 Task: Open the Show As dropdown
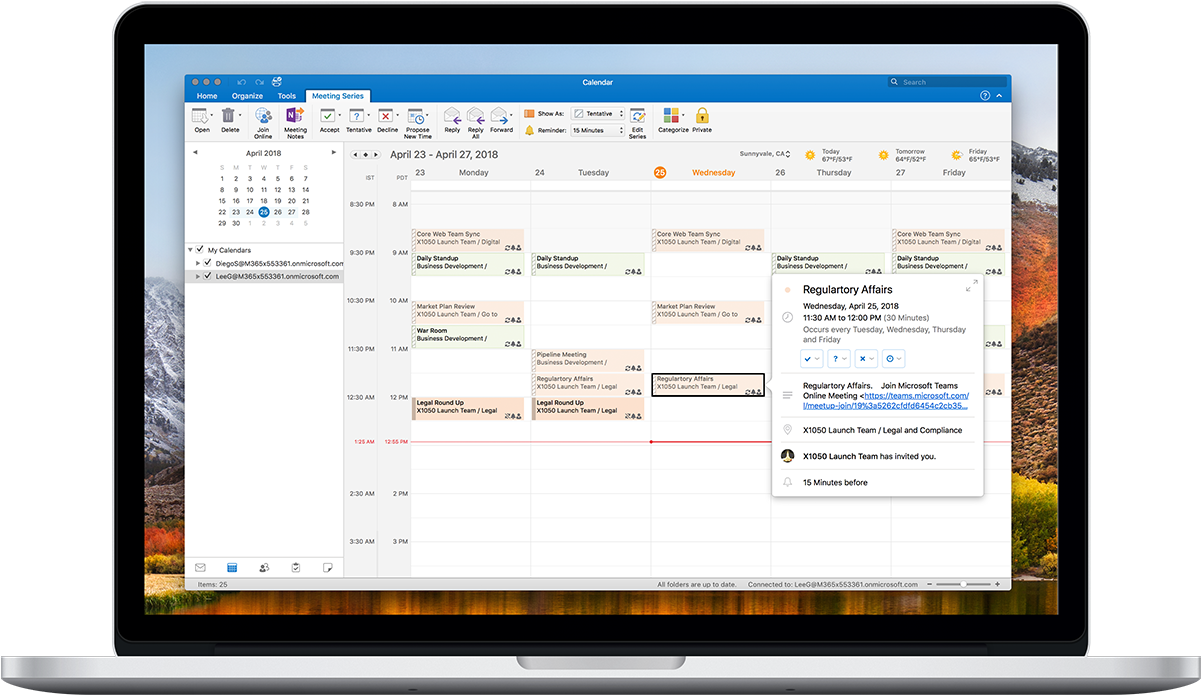pyautogui.click(x=598, y=113)
